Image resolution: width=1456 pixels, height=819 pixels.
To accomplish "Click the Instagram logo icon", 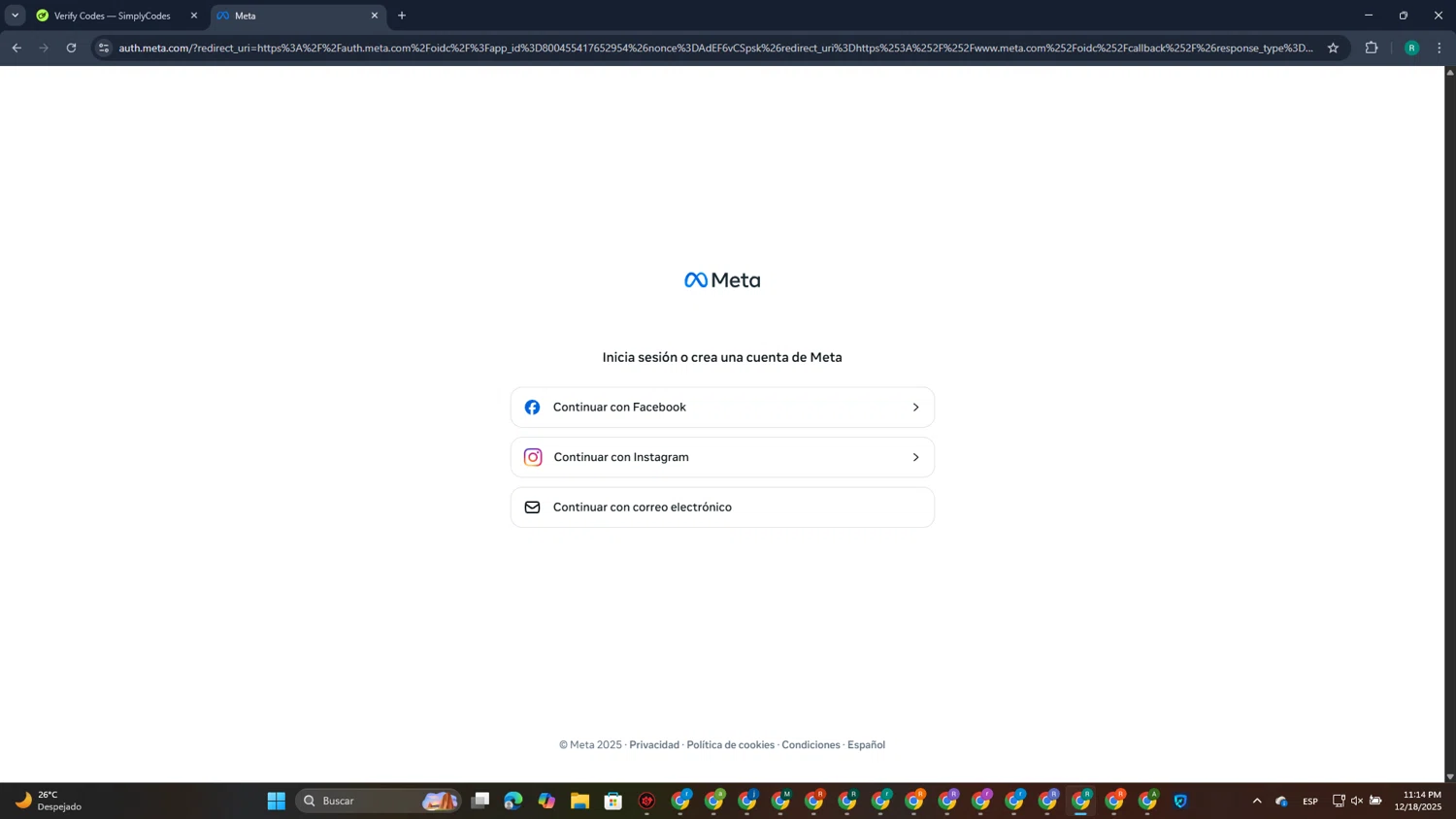I will [x=533, y=457].
